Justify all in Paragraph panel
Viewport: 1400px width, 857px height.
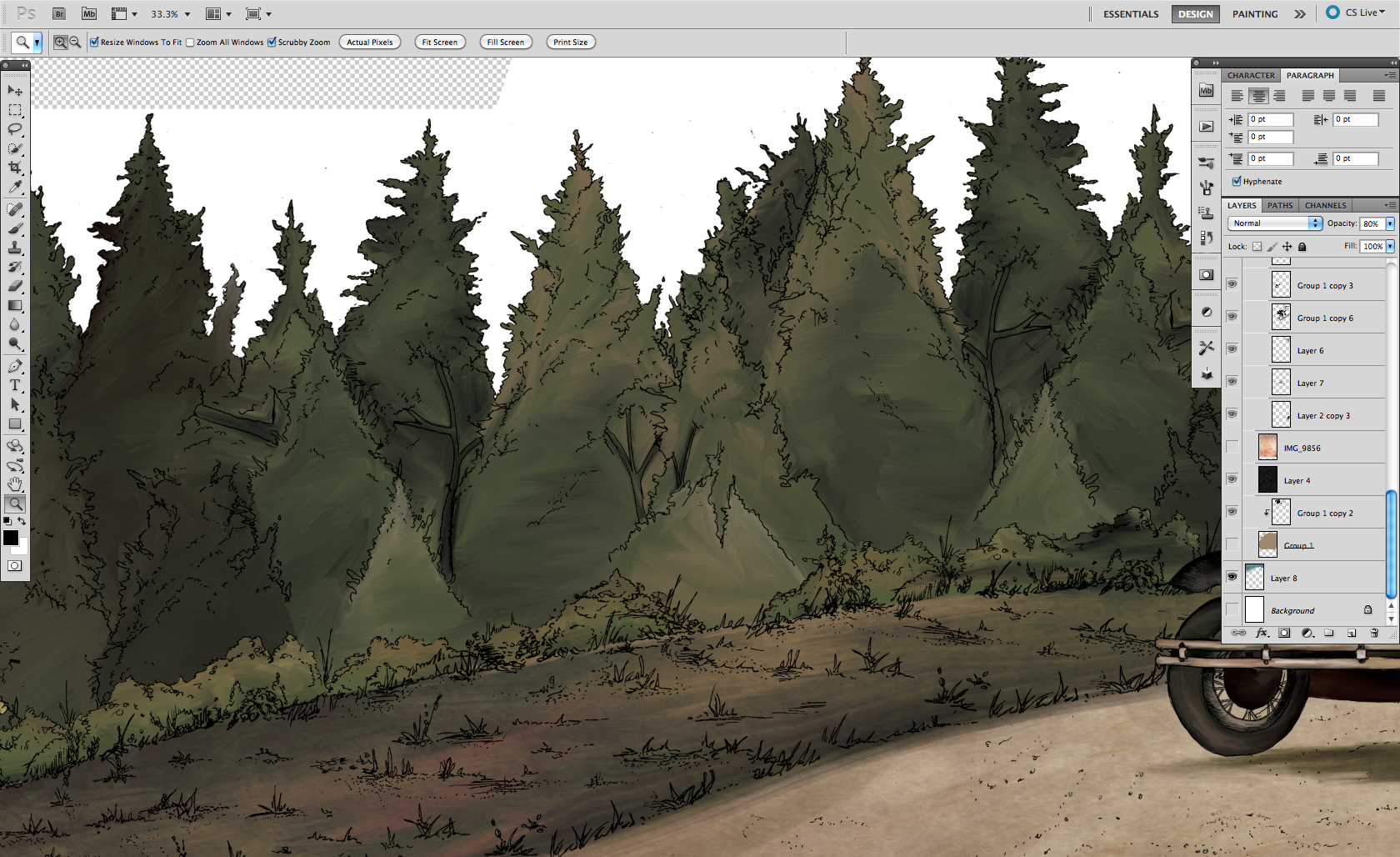click(1379, 96)
